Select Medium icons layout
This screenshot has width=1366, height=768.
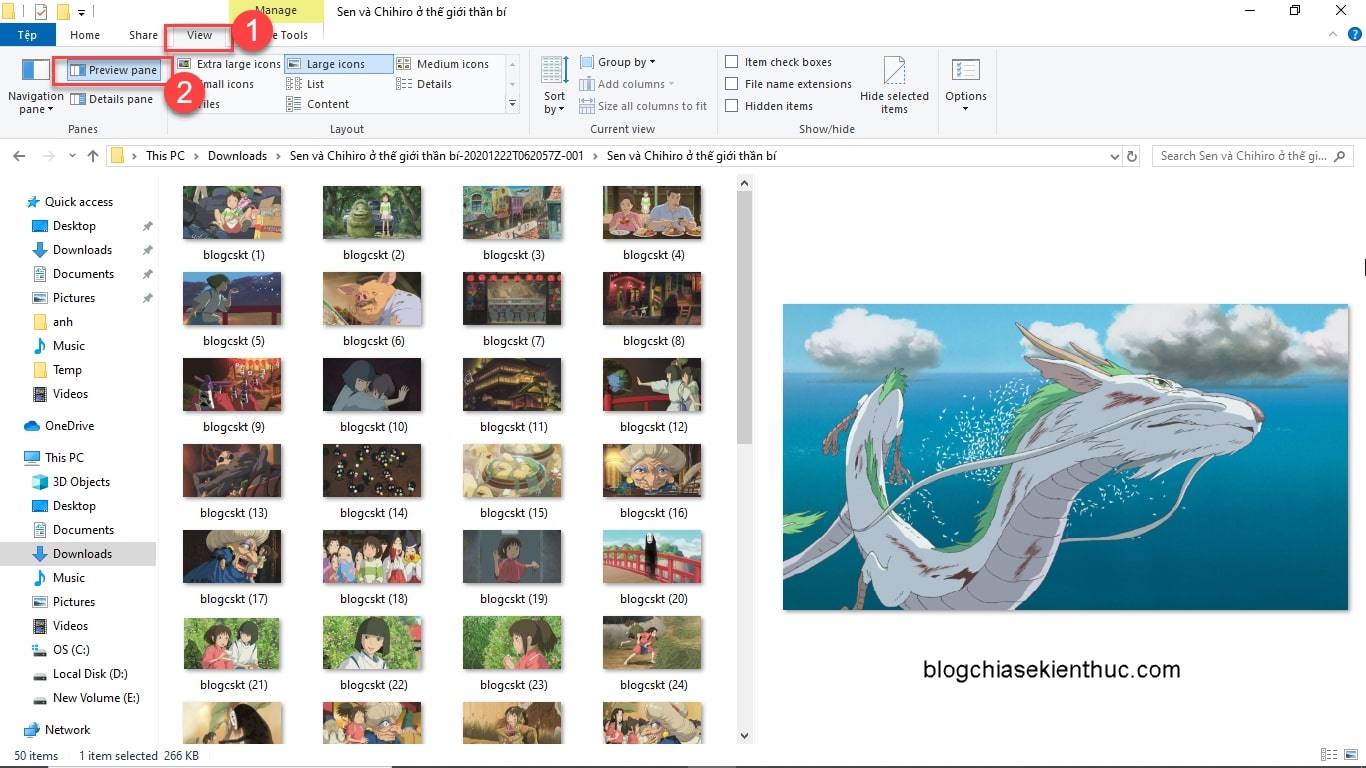coord(443,64)
